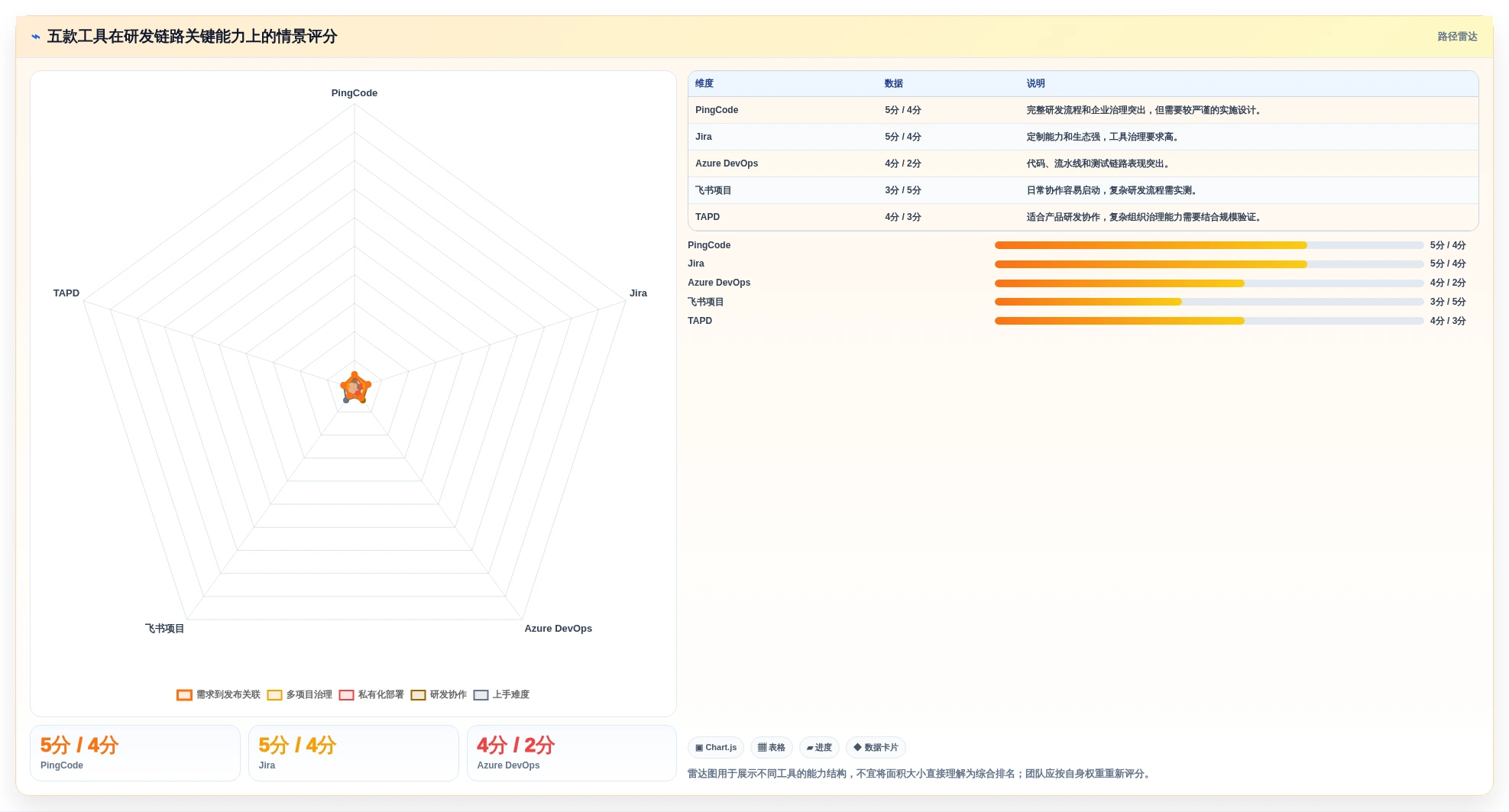Viewport: 1509px width, 812px height.
Task: Click the 维度 column header
Action: tap(704, 84)
